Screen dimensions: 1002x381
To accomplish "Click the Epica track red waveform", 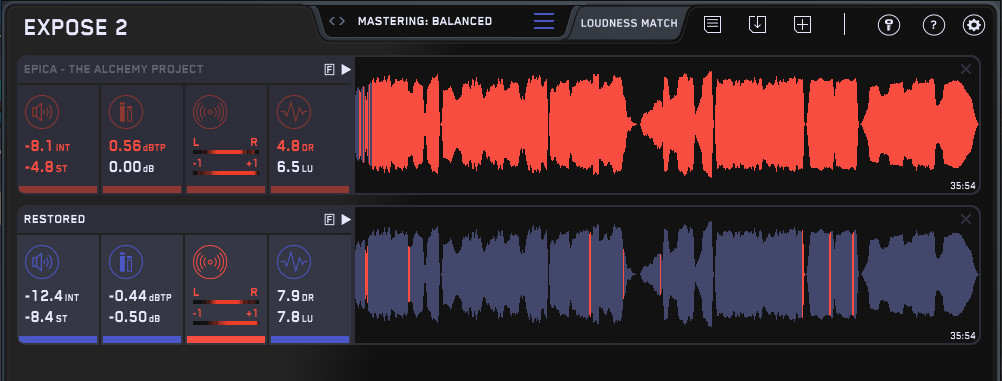I will point(667,125).
